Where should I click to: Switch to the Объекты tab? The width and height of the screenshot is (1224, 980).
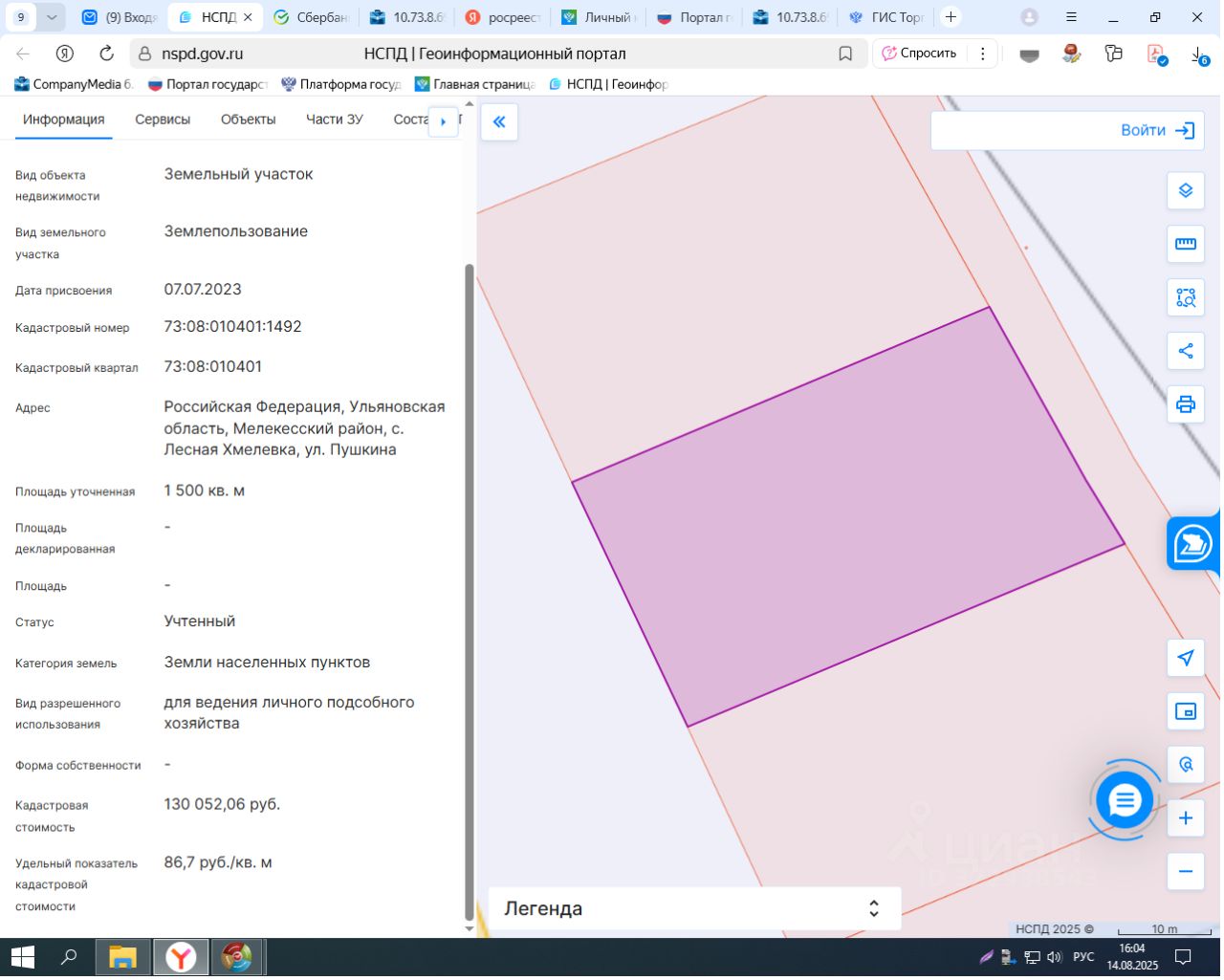249,120
